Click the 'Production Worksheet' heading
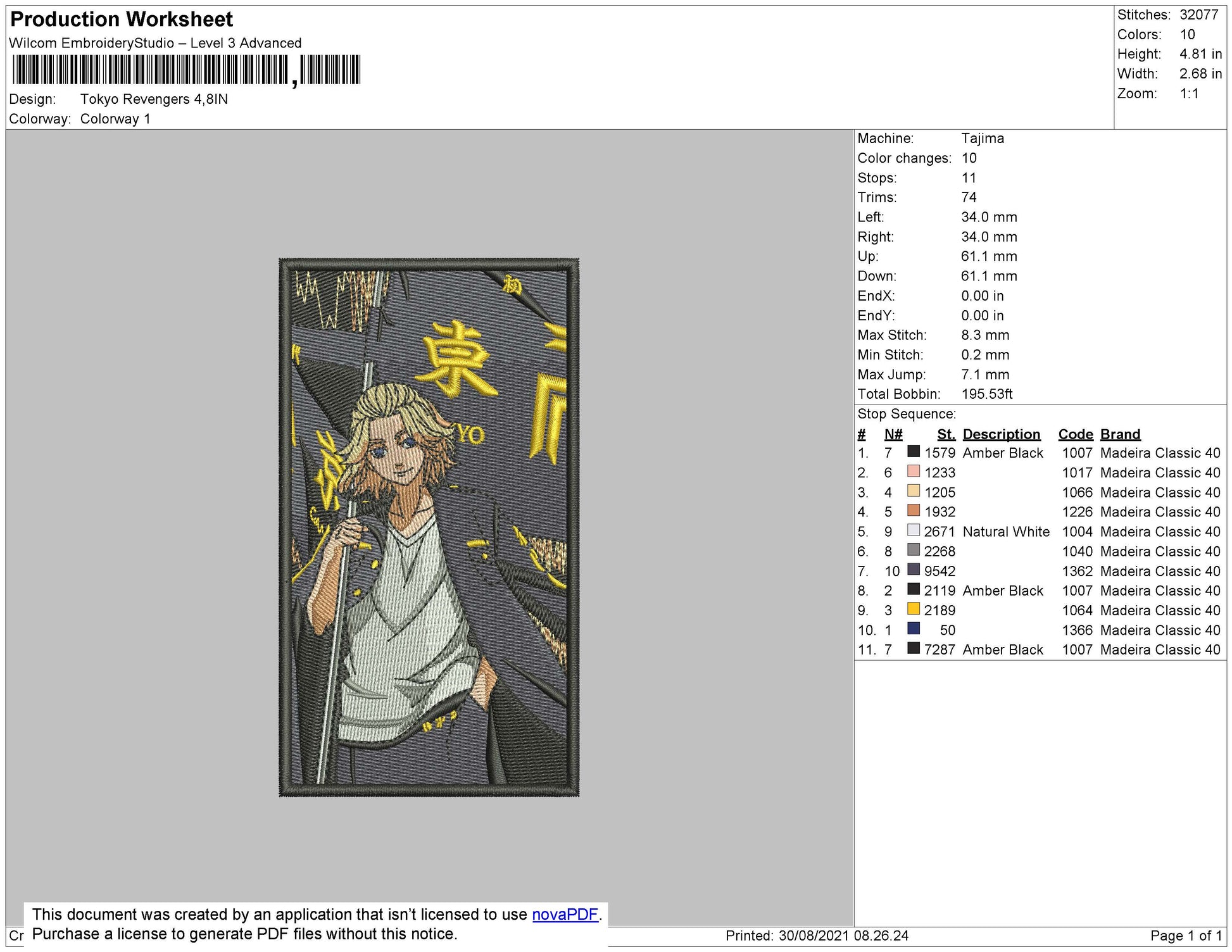The height and width of the screenshot is (952, 1232). tap(122, 20)
